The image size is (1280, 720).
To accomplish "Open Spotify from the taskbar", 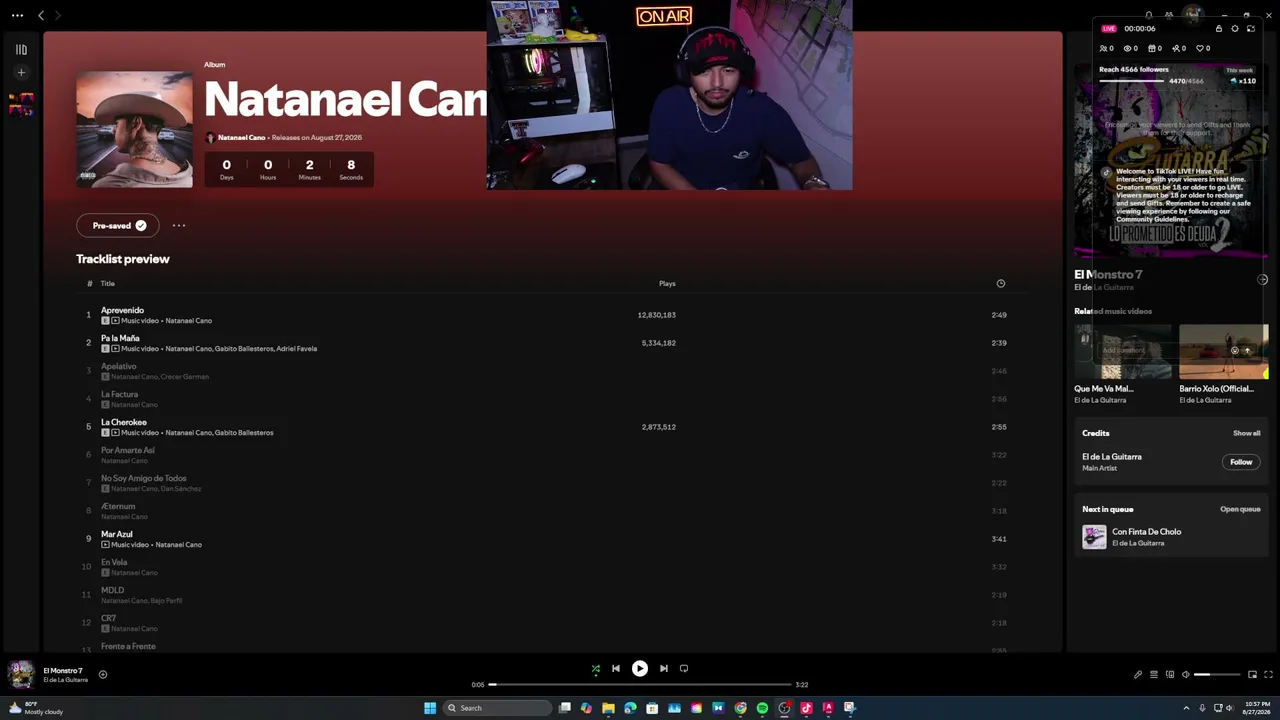I will pos(762,708).
